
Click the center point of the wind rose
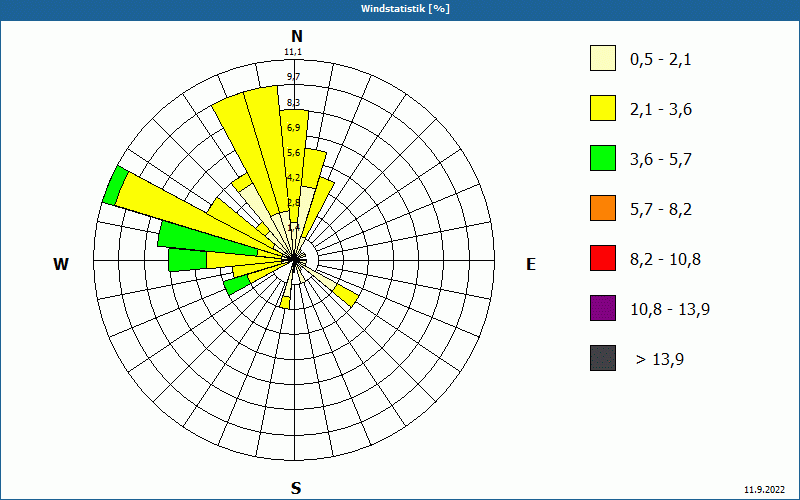click(x=294, y=260)
